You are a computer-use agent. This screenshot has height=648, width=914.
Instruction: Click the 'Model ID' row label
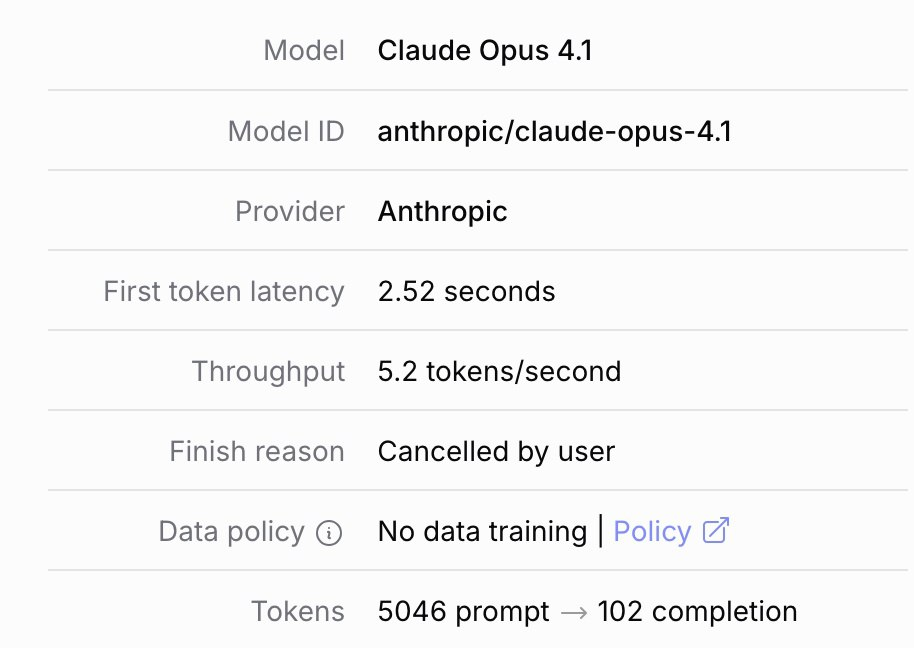[286, 131]
